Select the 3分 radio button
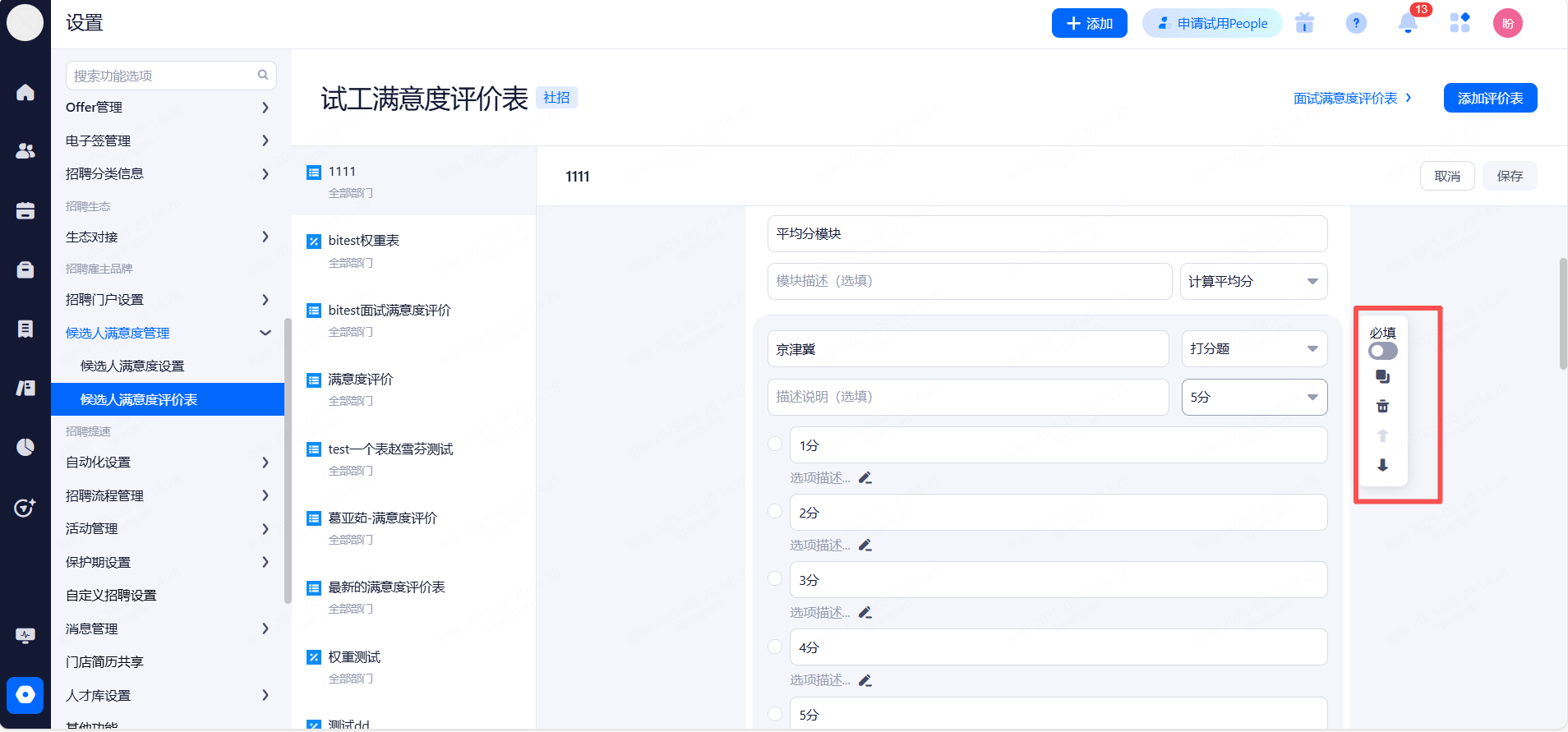 pyautogui.click(x=775, y=579)
